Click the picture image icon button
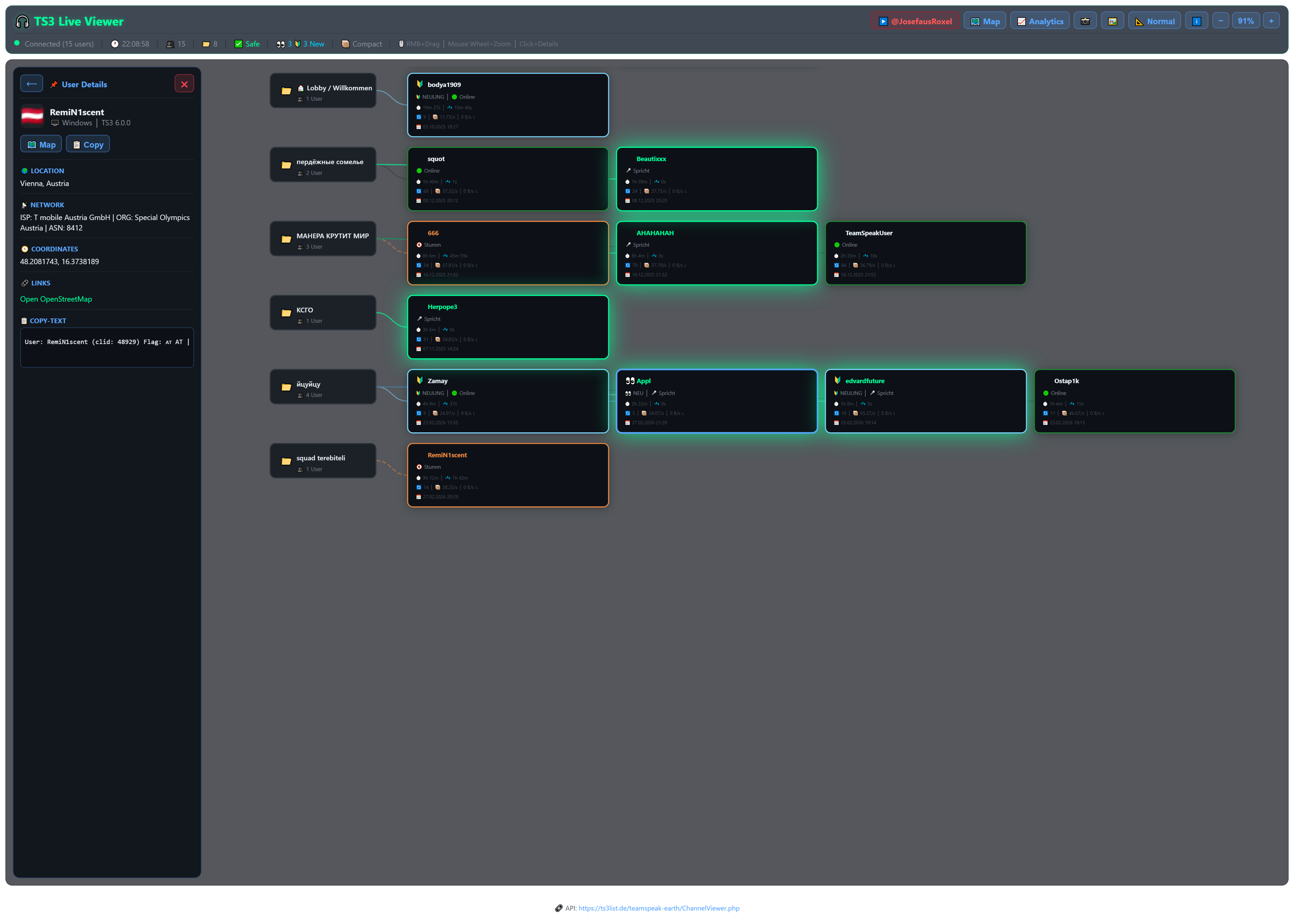This screenshot has height=924, width=1294. 1112,21
